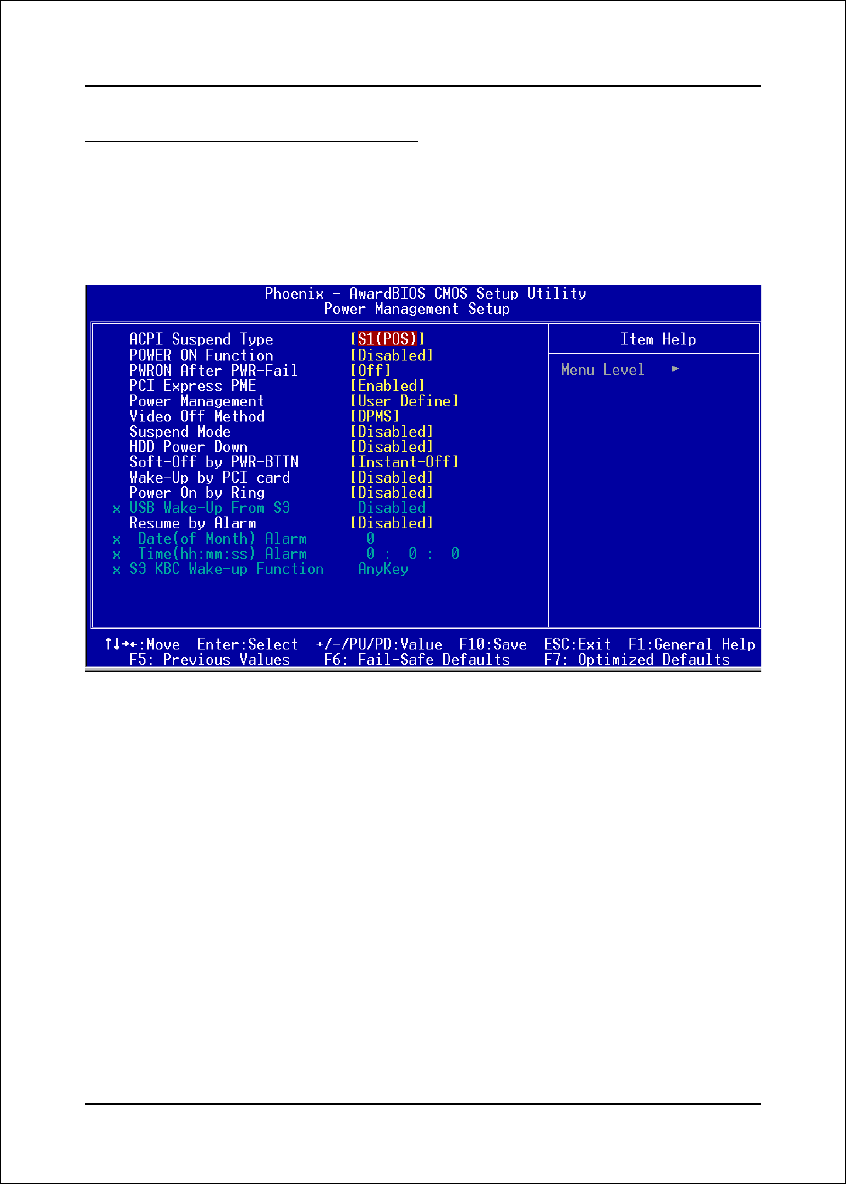
Task: Toggle Suspend Mode Disabled value
Action: click(x=391, y=432)
